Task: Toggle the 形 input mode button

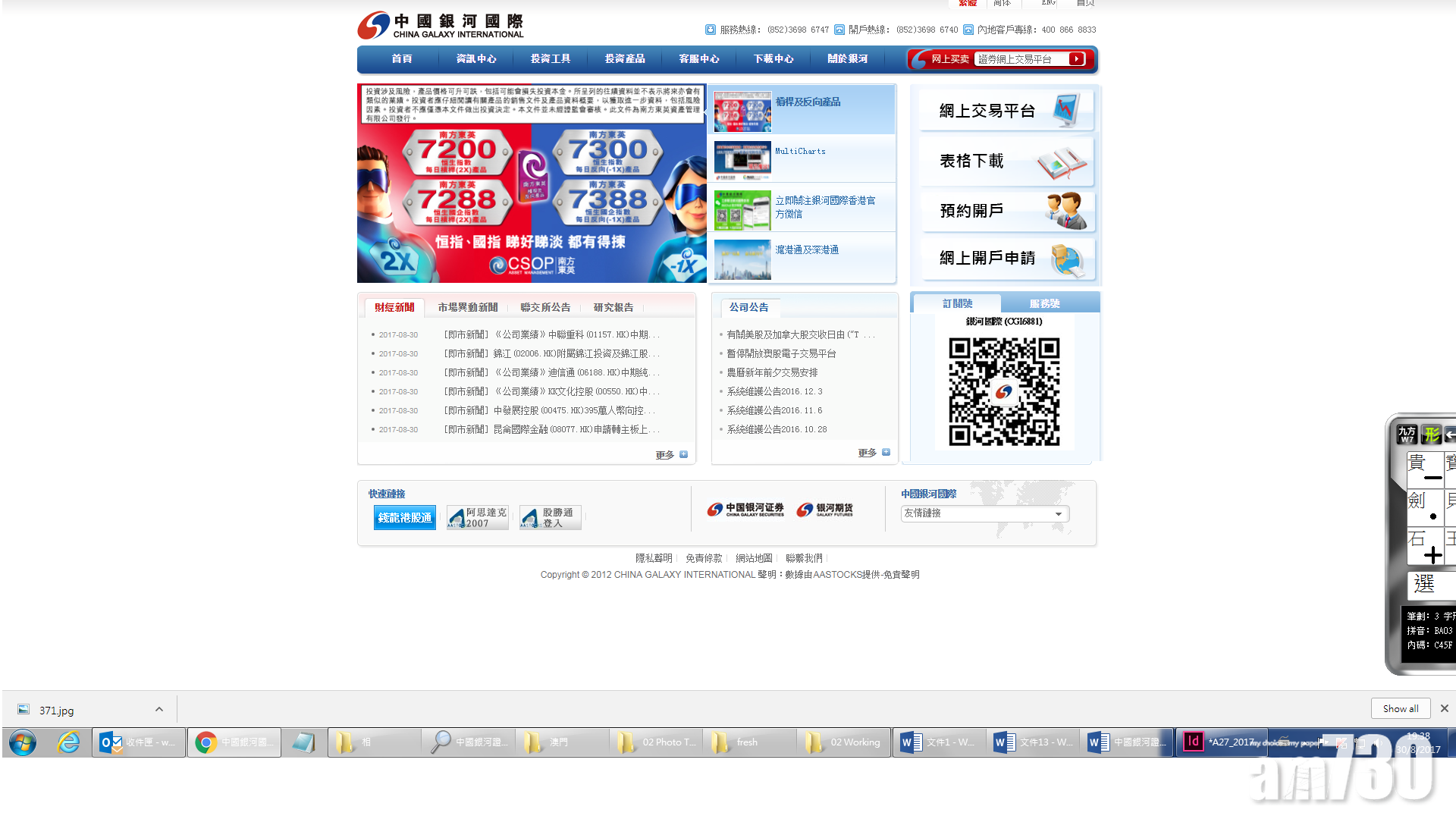Action: pos(1431,435)
